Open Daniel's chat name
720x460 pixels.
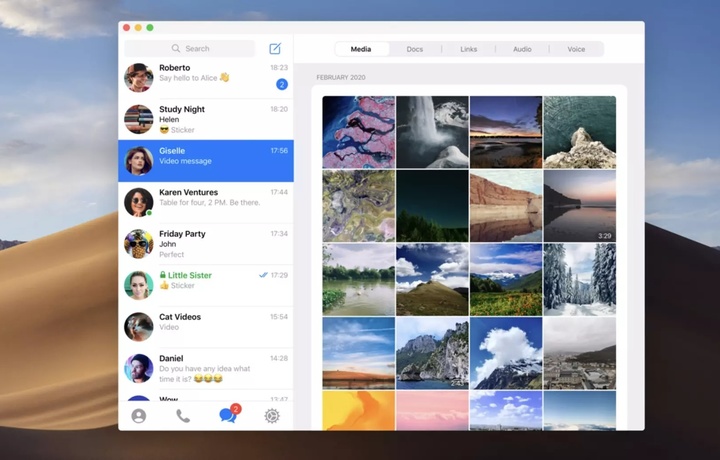pos(171,358)
